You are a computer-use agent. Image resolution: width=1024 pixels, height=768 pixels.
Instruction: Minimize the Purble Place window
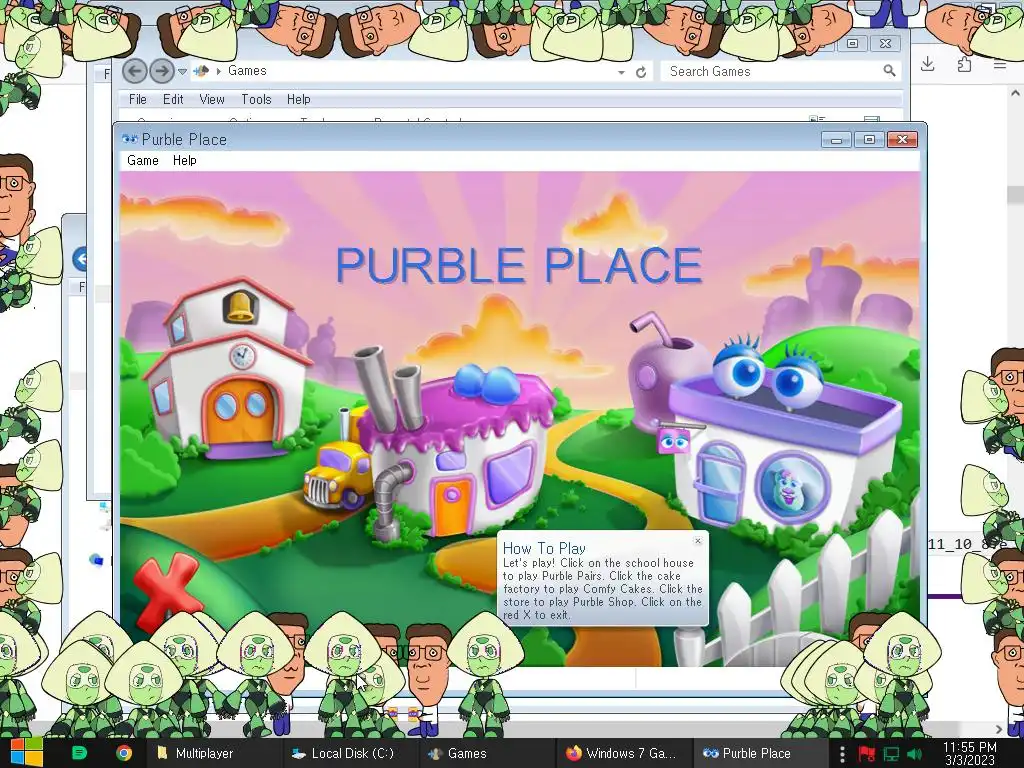click(x=836, y=140)
